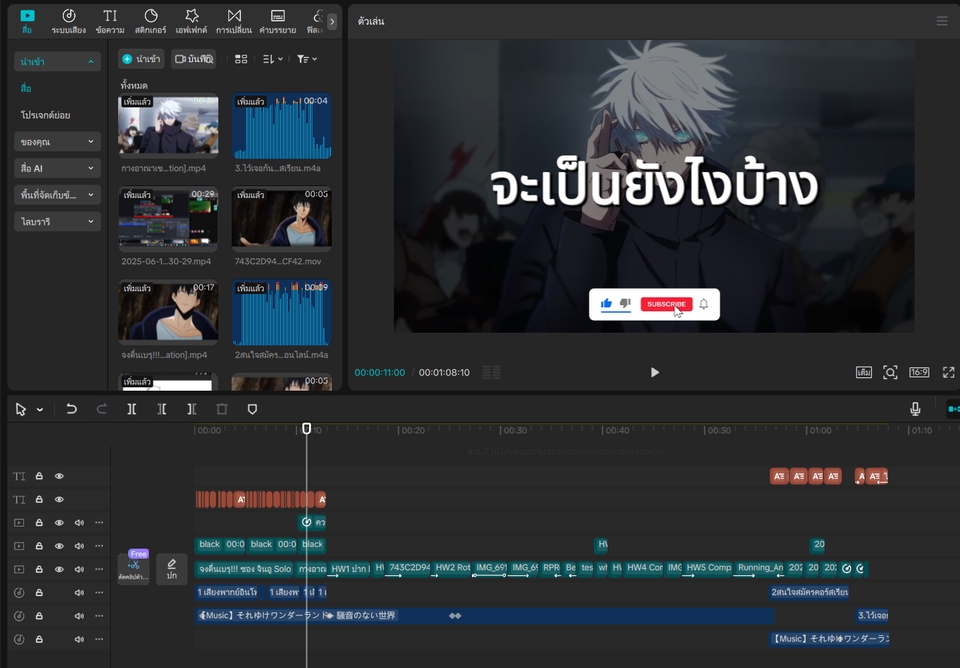Delete right of playhead tool
The width and height of the screenshot is (960, 668).
coord(192,409)
